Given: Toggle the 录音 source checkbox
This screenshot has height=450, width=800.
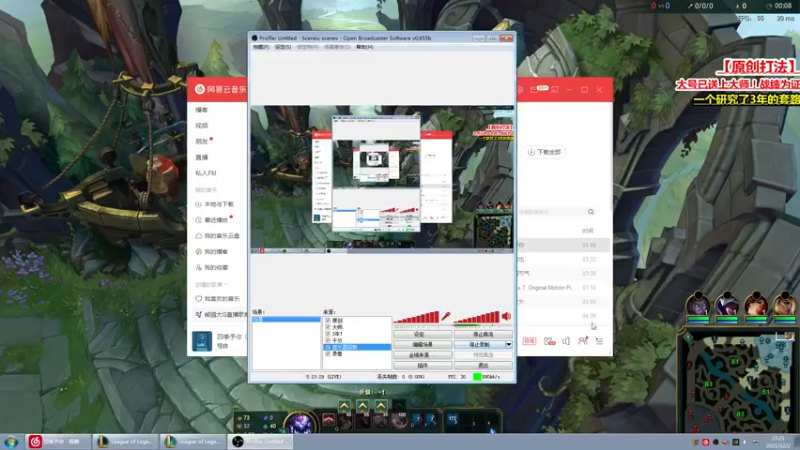Looking at the screenshot, I should click(x=328, y=354).
